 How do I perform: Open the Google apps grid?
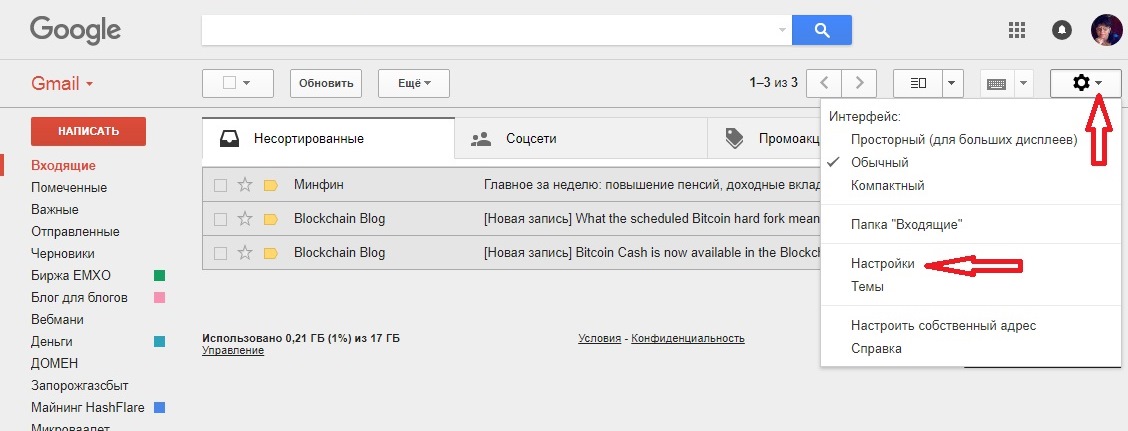(1016, 30)
